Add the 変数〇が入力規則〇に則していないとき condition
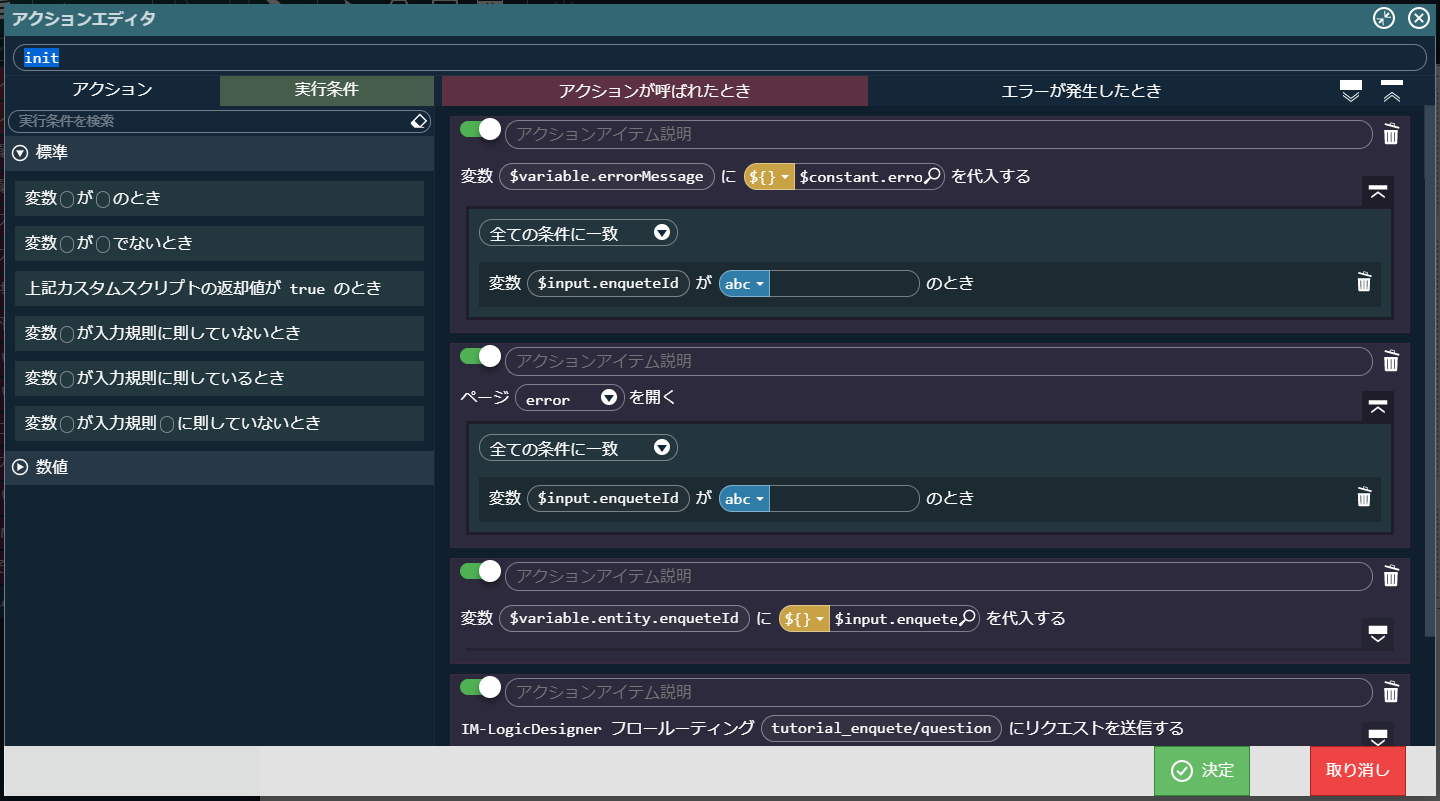Viewport: 1440px width, 801px height. (x=220, y=423)
